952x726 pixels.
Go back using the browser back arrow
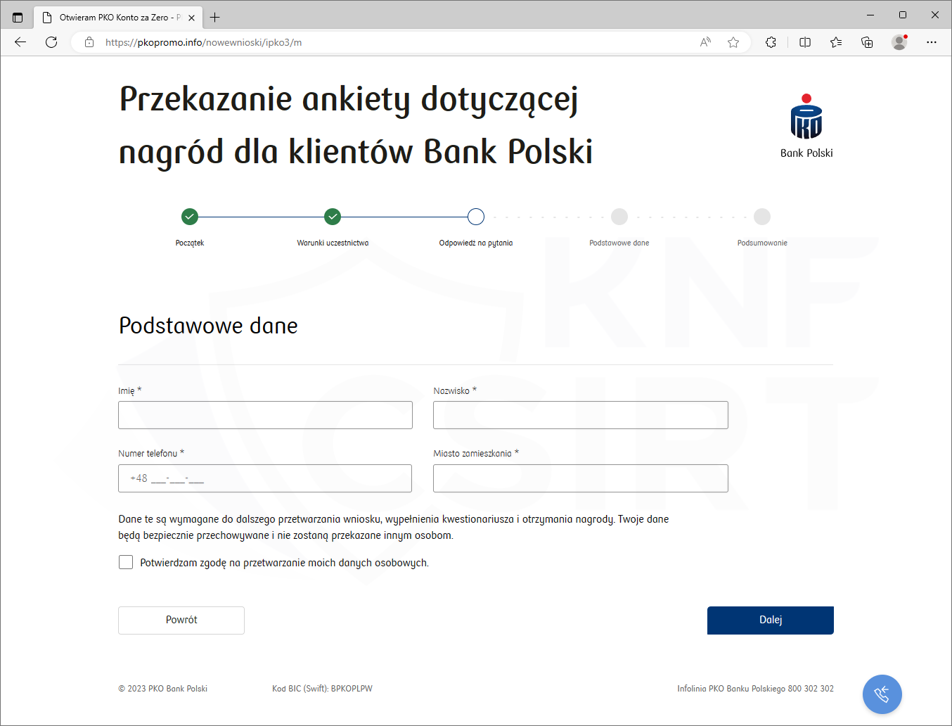click(x=20, y=42)
